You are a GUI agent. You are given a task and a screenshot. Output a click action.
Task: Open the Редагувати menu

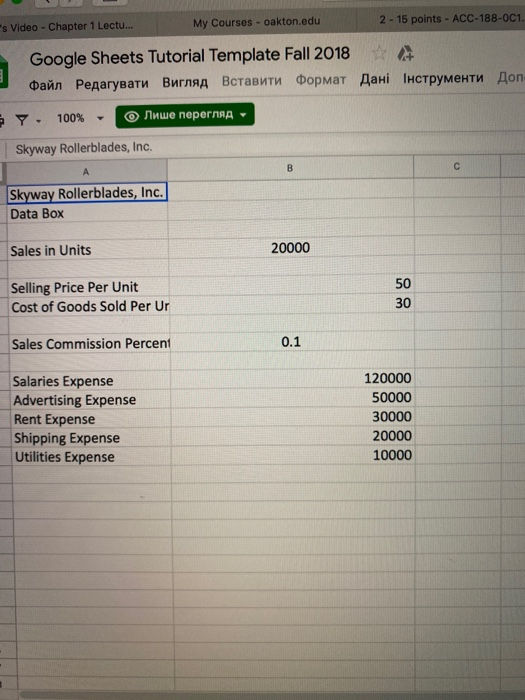pyautogui.click(x=112, y=83)
